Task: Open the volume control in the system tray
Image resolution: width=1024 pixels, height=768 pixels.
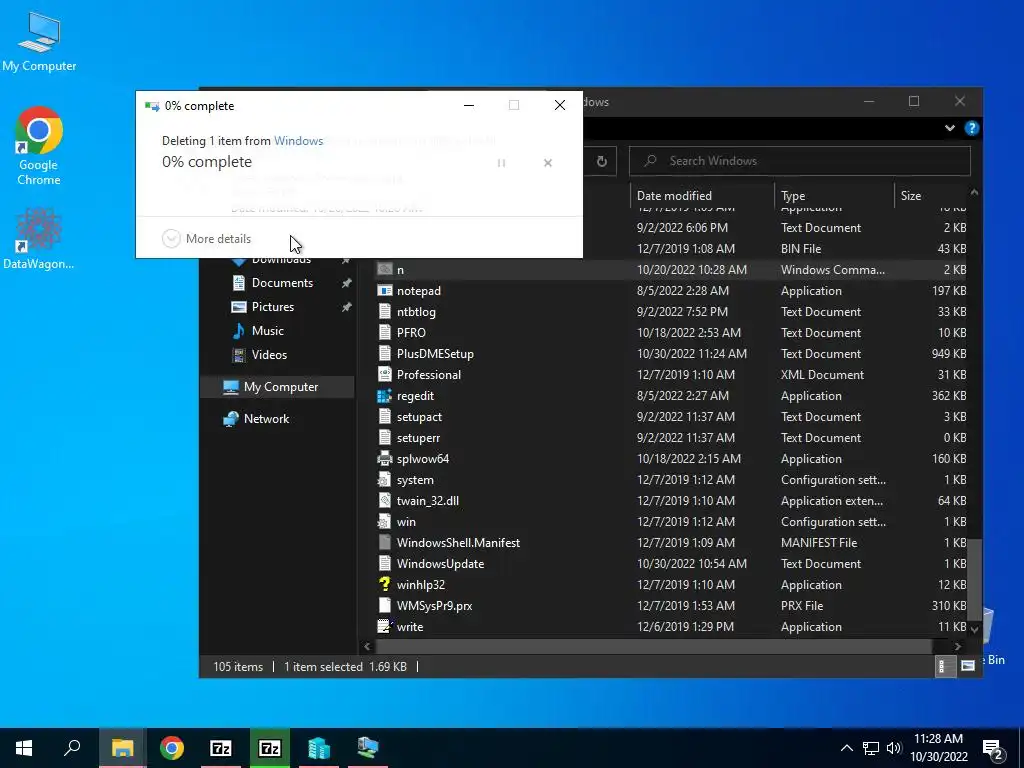Action: pyautogui.click(x=894, y=748)
